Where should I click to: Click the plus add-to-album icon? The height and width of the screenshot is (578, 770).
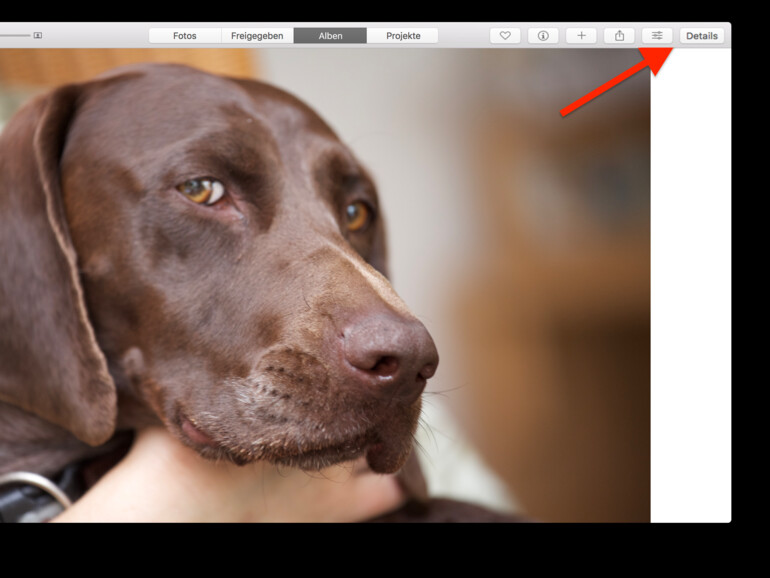tap(581, 35)
